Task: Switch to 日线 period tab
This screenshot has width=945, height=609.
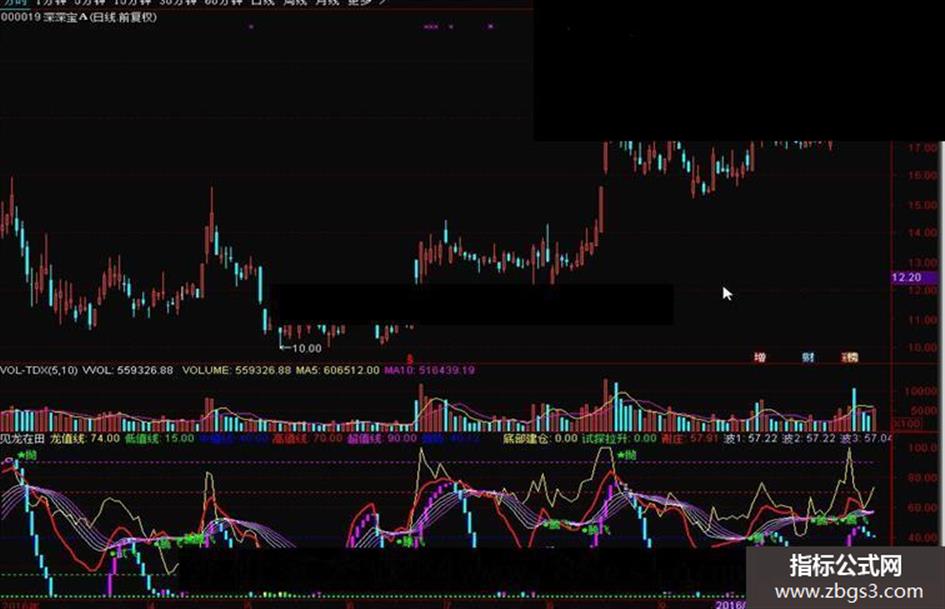Action: [x=262, y=2]
